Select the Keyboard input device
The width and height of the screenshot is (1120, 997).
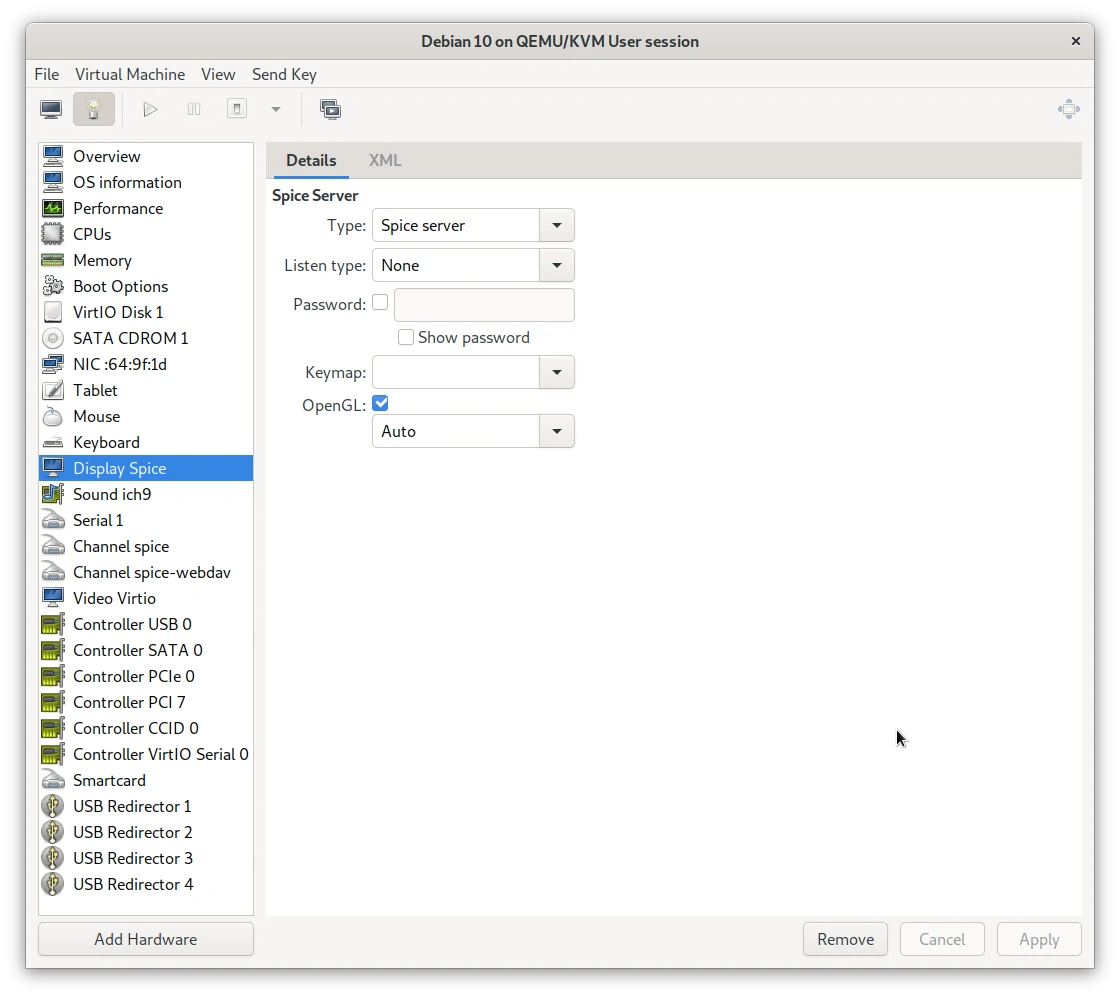click(146, 443)
